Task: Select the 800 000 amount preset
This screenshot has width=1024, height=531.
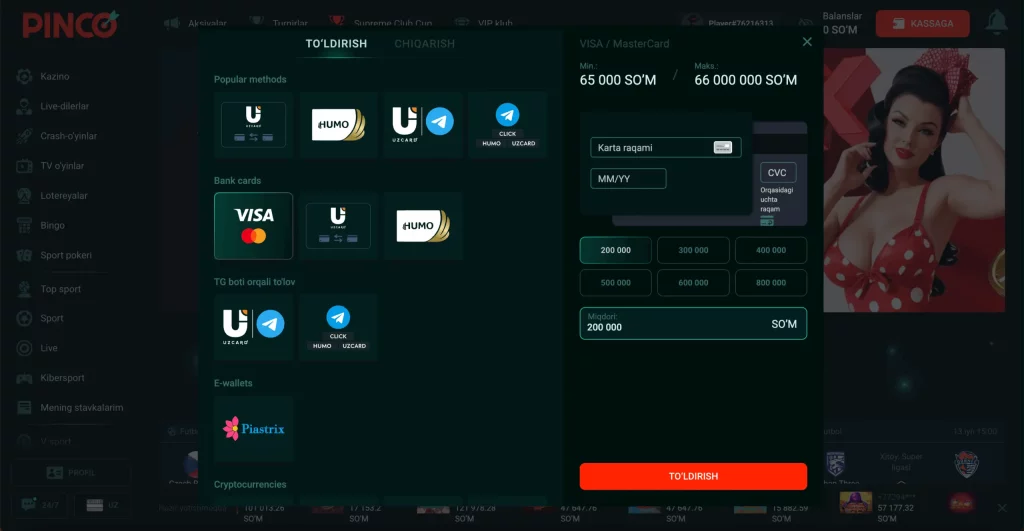Action: tap(771, 283)
